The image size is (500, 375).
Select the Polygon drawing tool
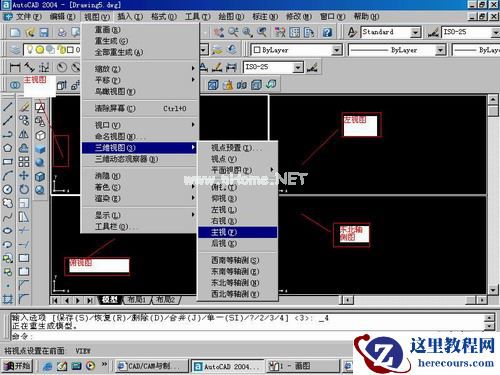8,148
